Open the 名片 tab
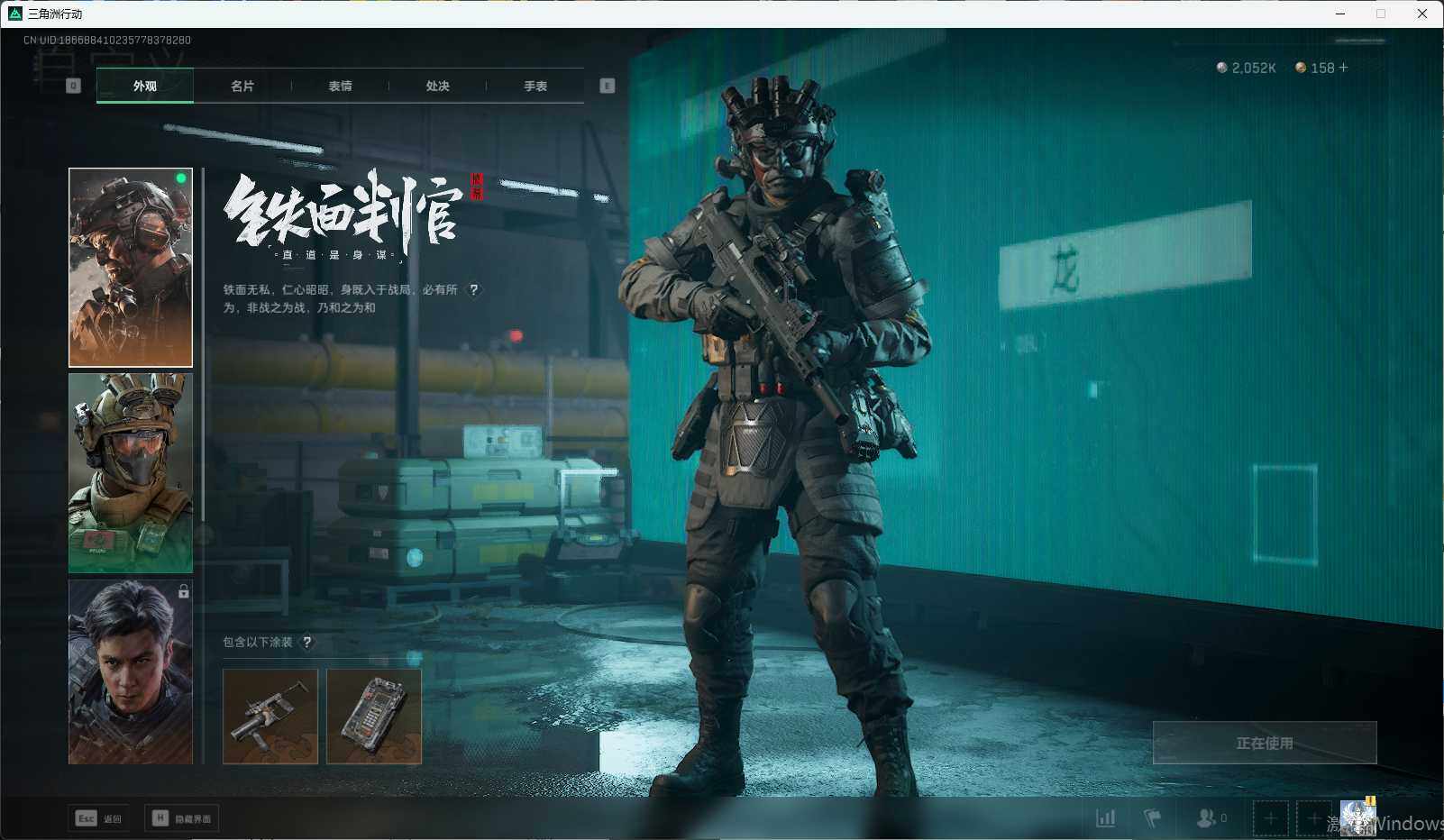Viewport: 1444px width, 840px height. point(242,86)
